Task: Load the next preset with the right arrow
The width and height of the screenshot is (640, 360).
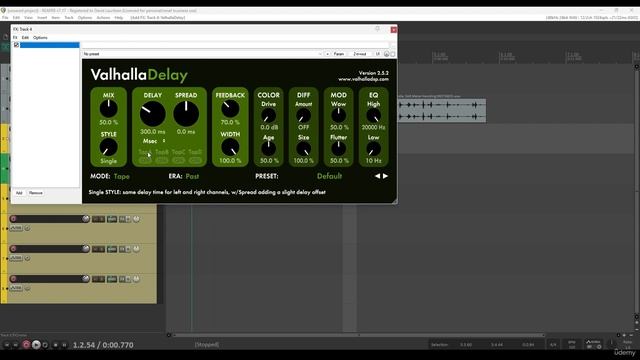Action: pos(385,176)
